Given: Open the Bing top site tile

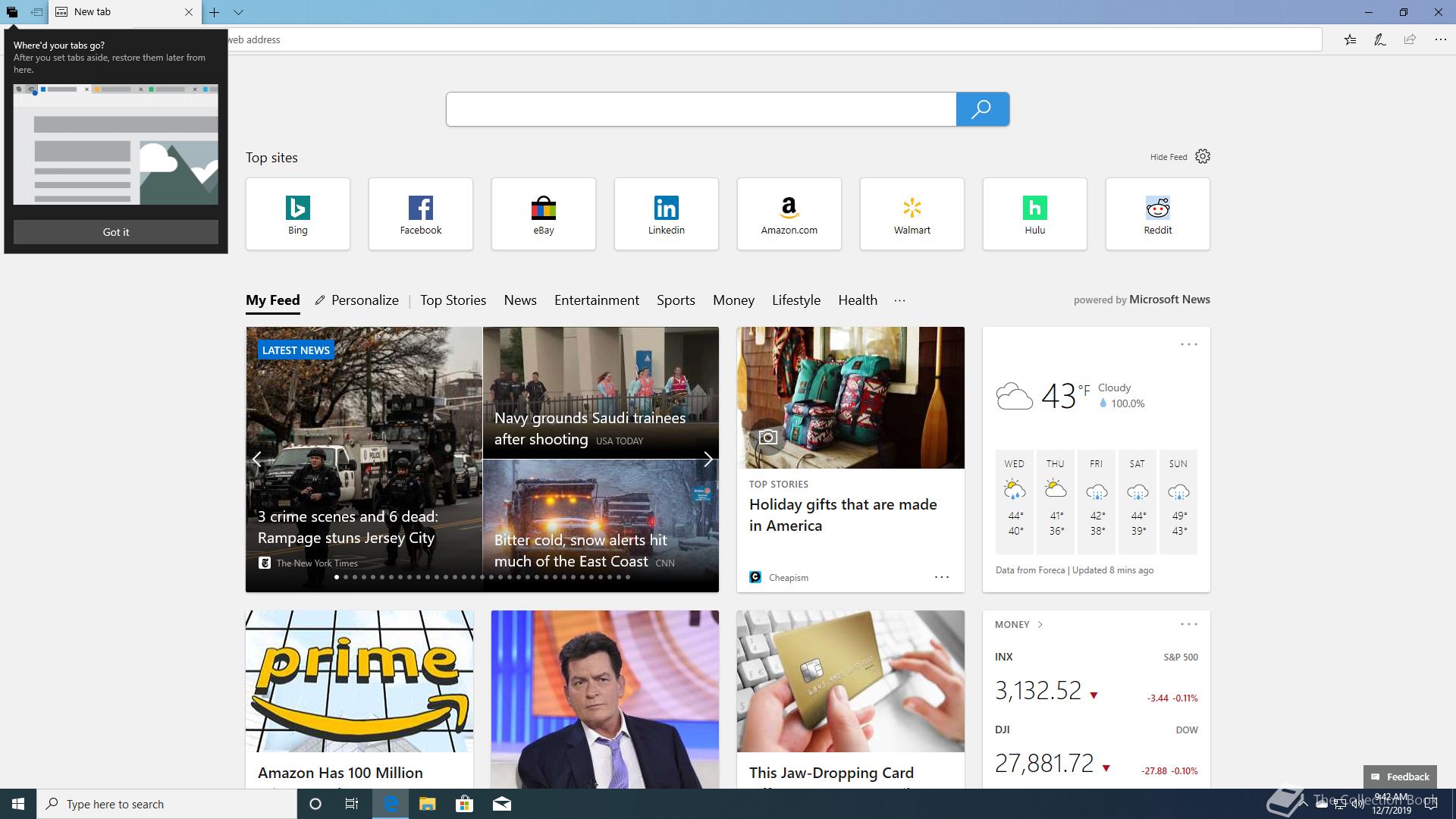Looking at the screenshot, I should [x=298, y=214].
